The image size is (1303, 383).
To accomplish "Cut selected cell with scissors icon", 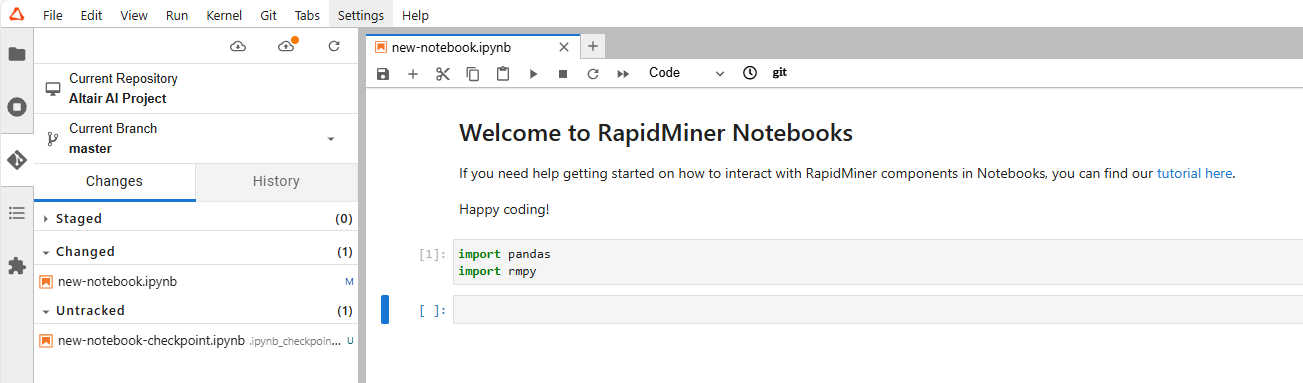I will coord(443,74).
